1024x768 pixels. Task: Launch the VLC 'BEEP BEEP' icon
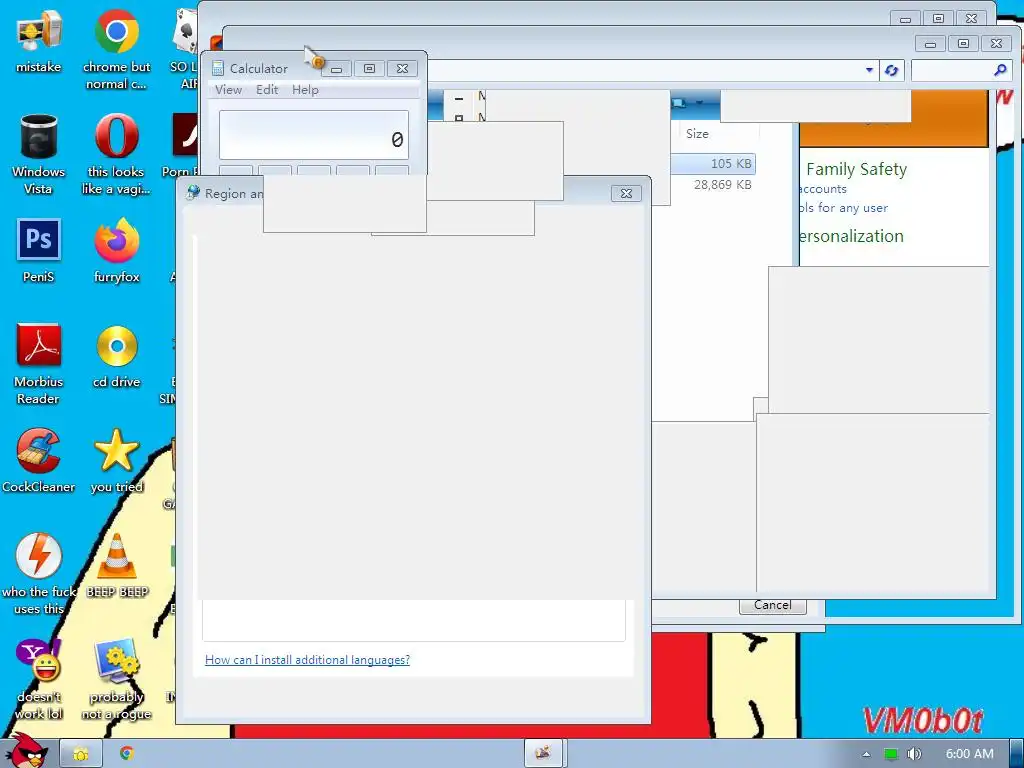coord(117,566)
